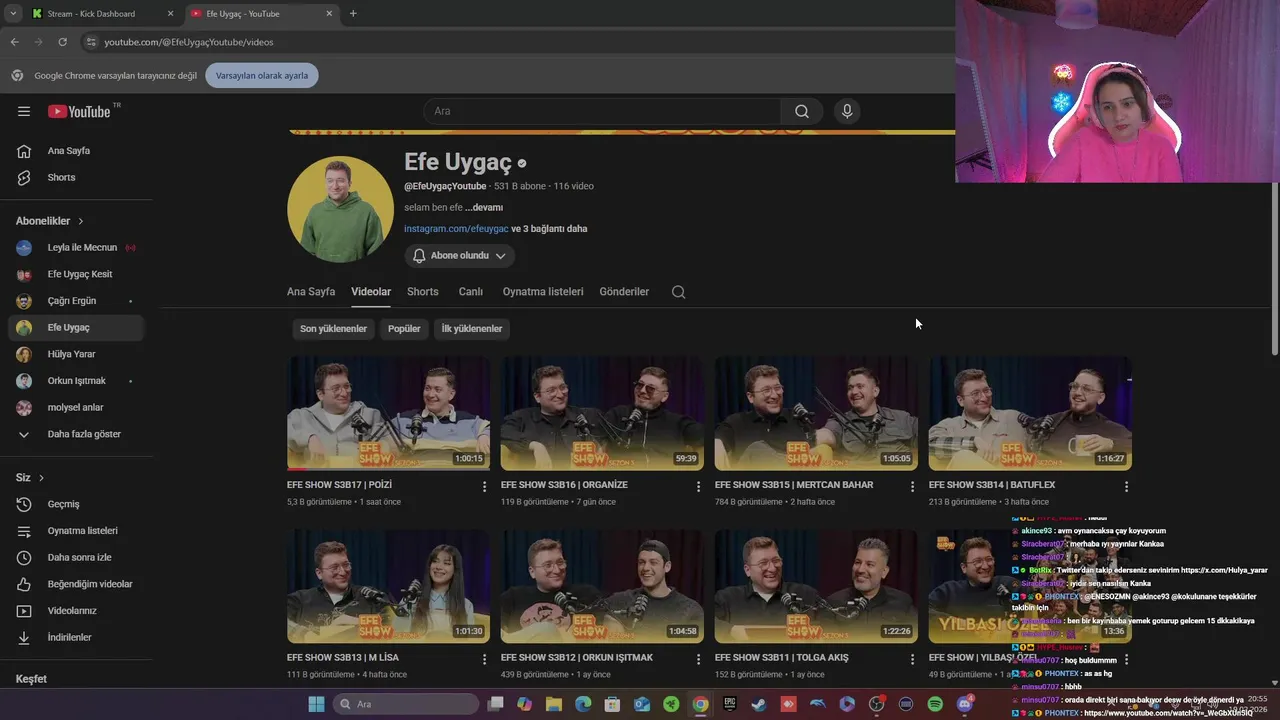Open the YouTube hamburger guide menu
The image size is (1280, 720).
point(24,111)
